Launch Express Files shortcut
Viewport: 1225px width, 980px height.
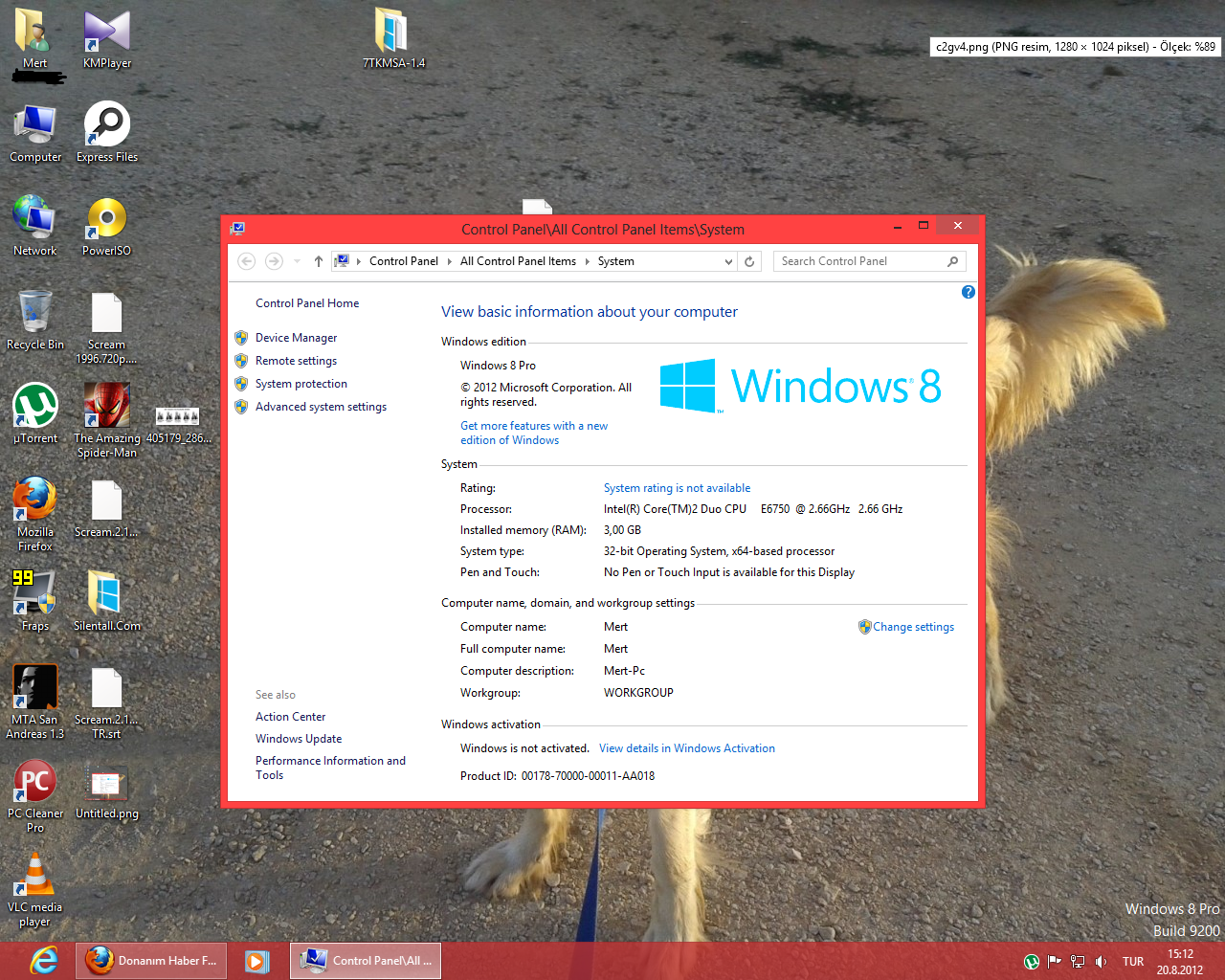[x=106, y=132]
